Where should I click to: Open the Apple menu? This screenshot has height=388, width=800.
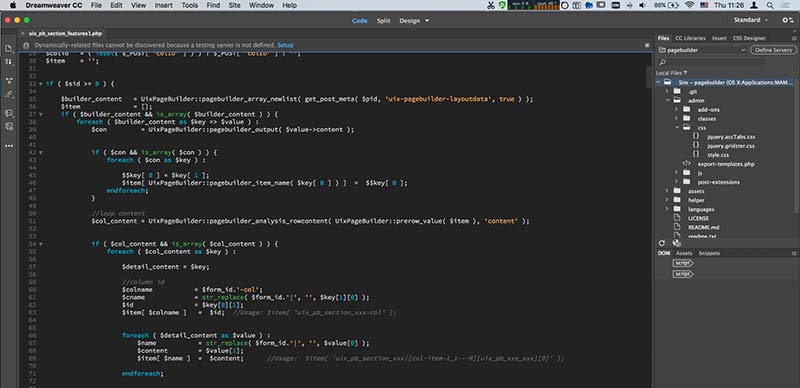[x=13, y=5]
